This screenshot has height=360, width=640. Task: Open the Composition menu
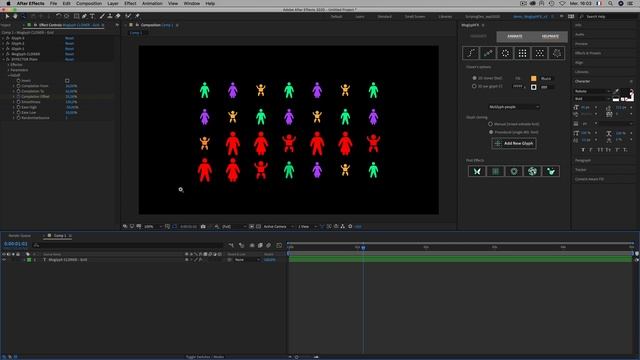pyautogui.click(x=89, y=3)
